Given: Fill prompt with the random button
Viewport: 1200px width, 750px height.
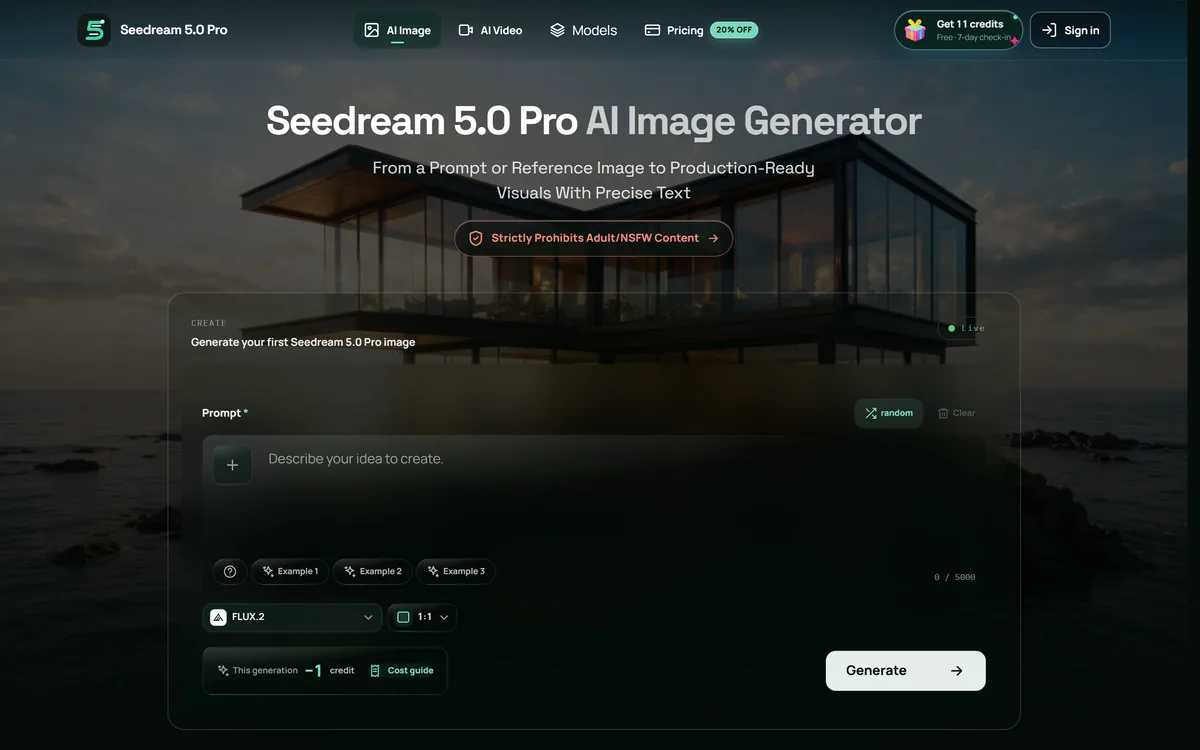Looking at the screenshot, I should 889,413.
